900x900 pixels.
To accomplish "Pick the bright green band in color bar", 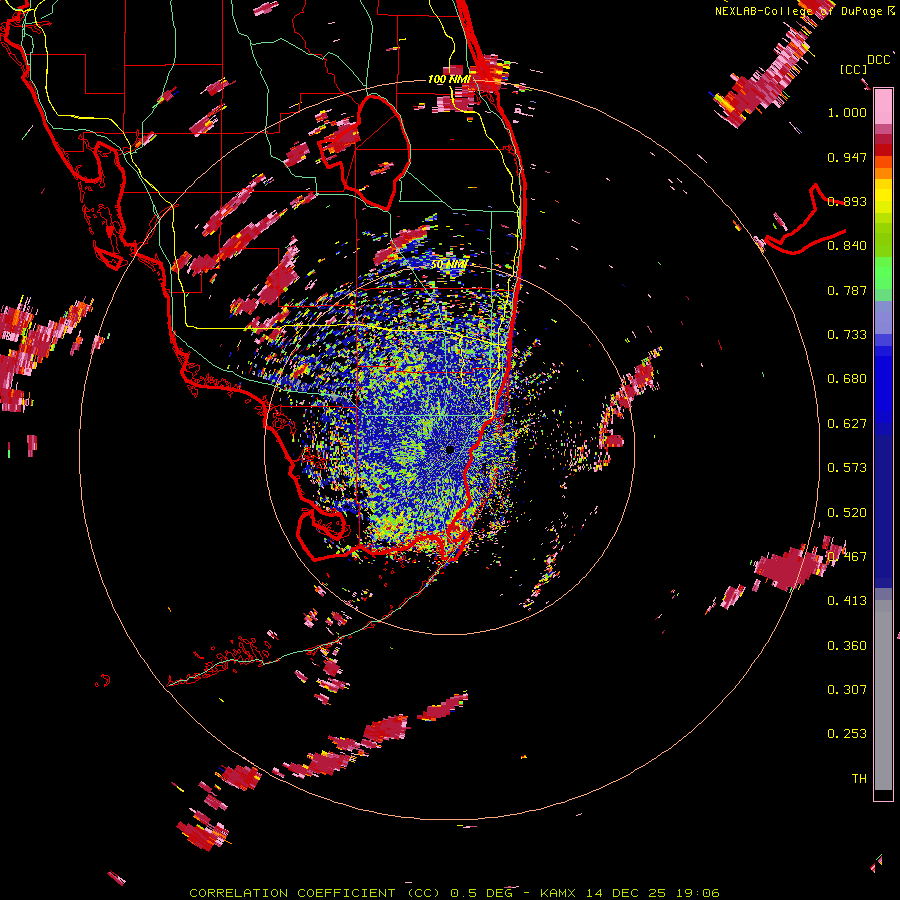I will click(883, 273).
